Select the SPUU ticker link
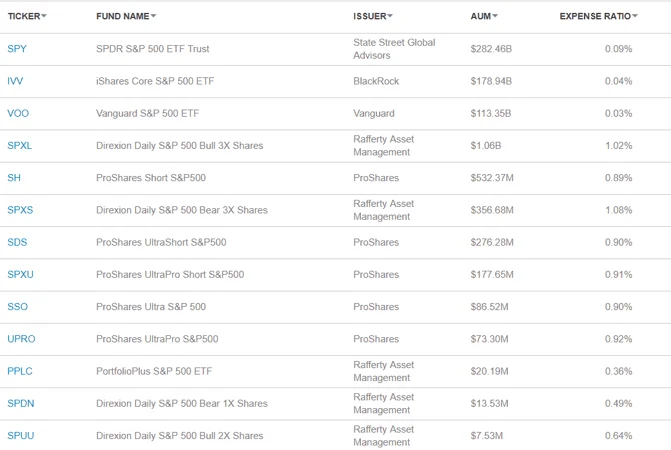Image resolution: width=671 pixels, height=450 pixels. click(20, 436)
